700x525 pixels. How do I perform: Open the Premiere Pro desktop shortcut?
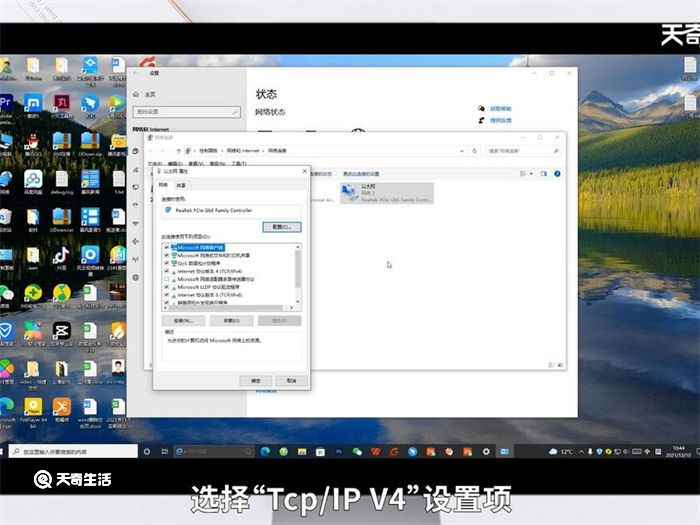point(6,104)
